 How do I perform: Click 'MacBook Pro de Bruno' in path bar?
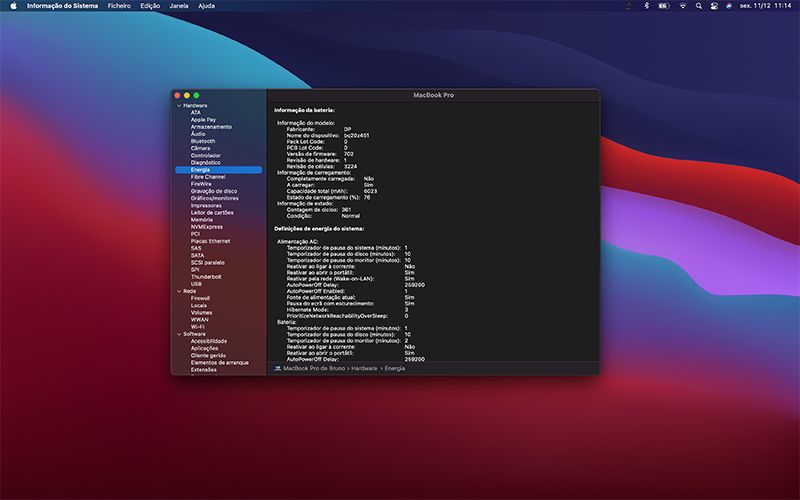314,368
